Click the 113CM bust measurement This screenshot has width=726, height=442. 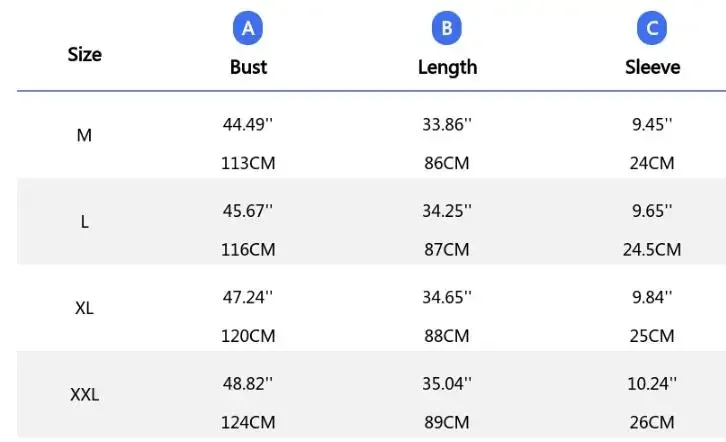(x=248, y=163)
